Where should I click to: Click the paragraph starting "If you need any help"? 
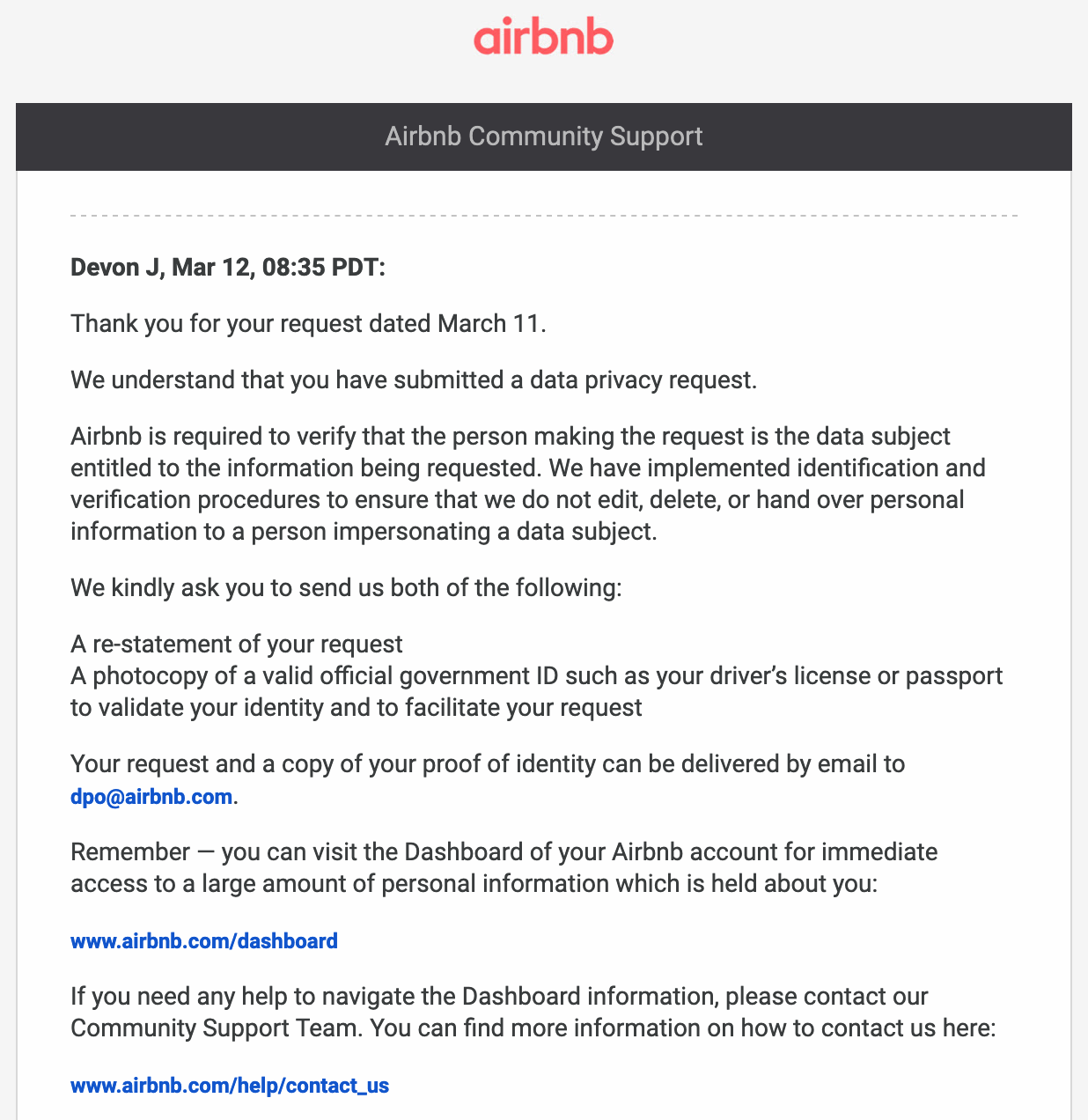coord(533,1012)
